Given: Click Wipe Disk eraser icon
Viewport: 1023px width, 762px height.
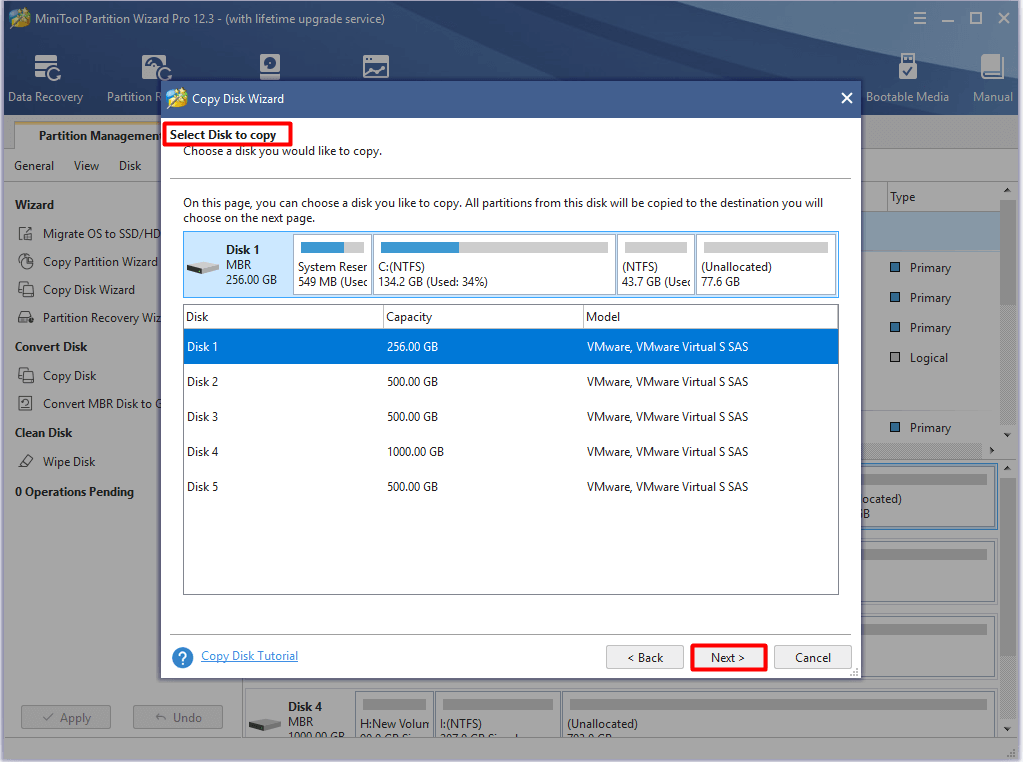Looking at the screenshot, I should (25, 461).
